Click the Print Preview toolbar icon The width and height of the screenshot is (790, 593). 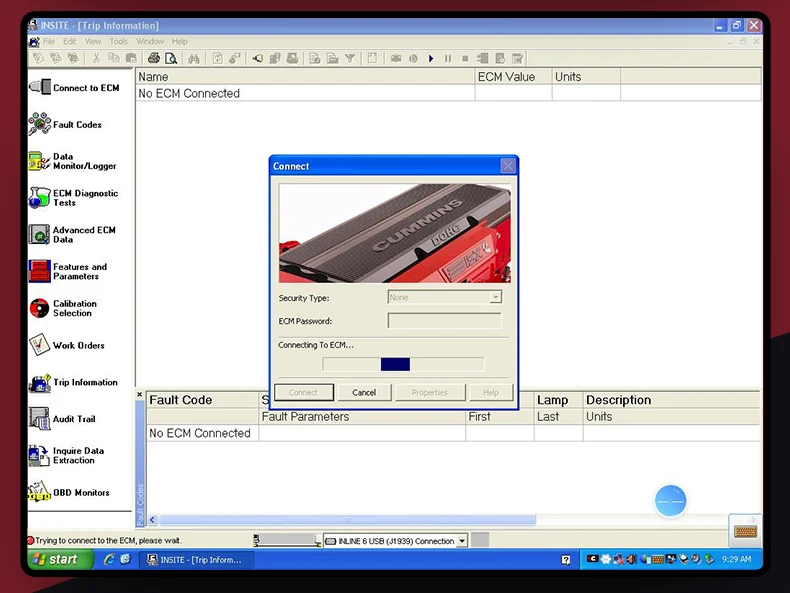coord(171,58)
